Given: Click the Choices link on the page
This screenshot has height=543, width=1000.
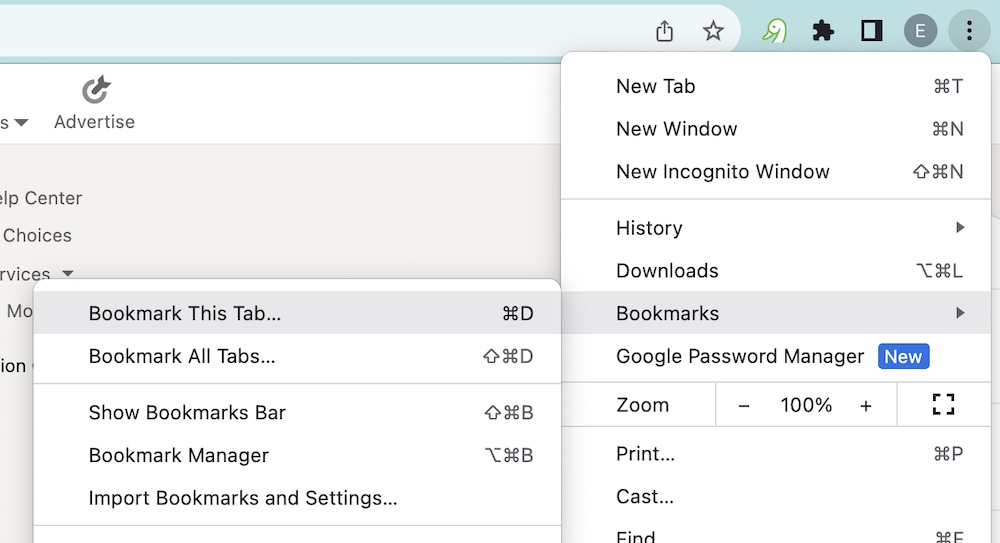Looking at the screenshot, I should (x=37, y=235).
